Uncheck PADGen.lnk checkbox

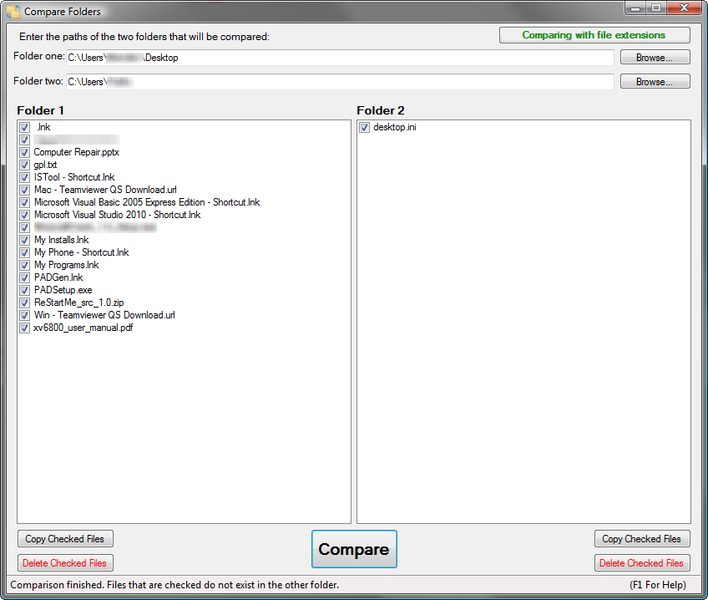coord(25,278)
